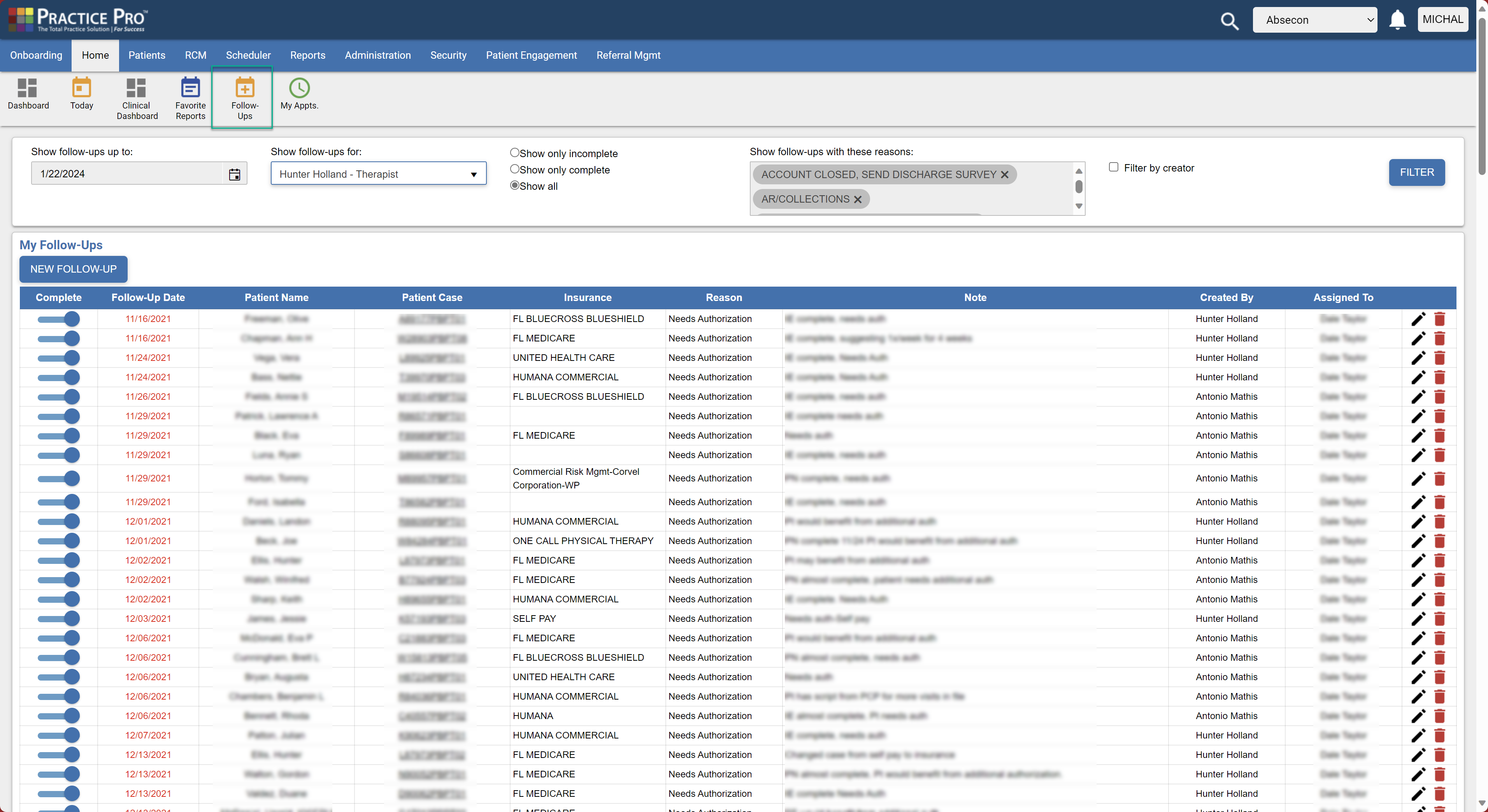Remove the AR/COLLECTIONS reason tag

point(858,199)
